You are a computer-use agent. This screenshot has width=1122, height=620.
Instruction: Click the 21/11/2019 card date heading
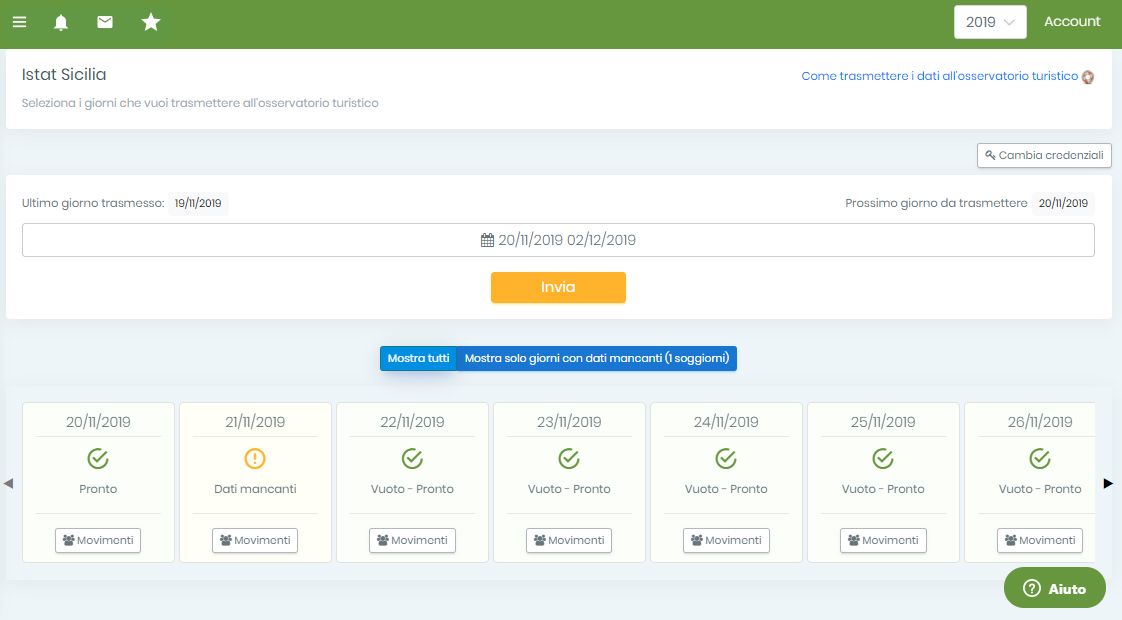click(255, 422)
